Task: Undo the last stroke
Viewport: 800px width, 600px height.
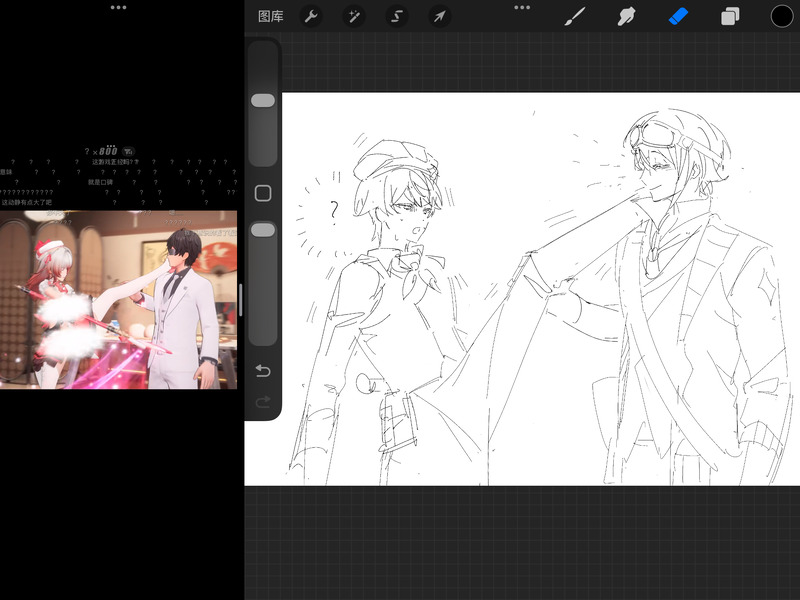Action: (263, 371)
